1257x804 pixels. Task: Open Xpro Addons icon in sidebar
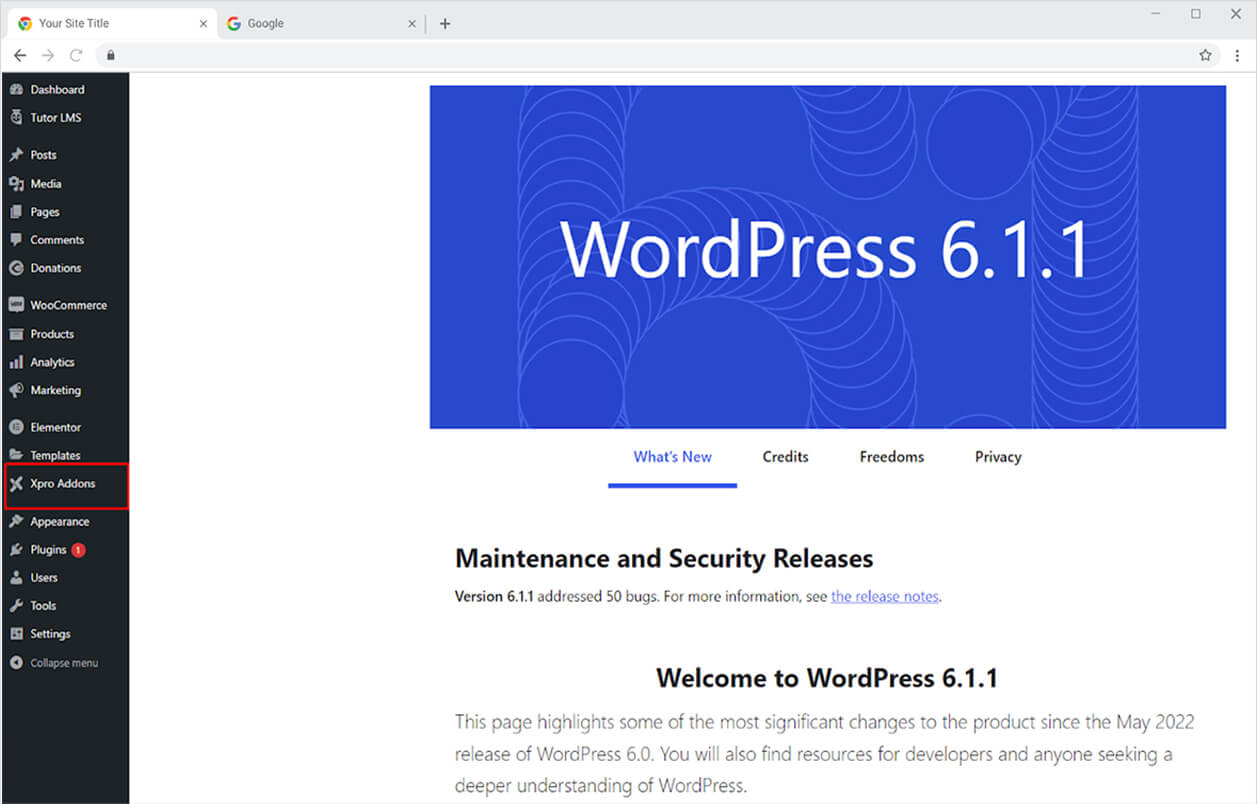(16, 484)
